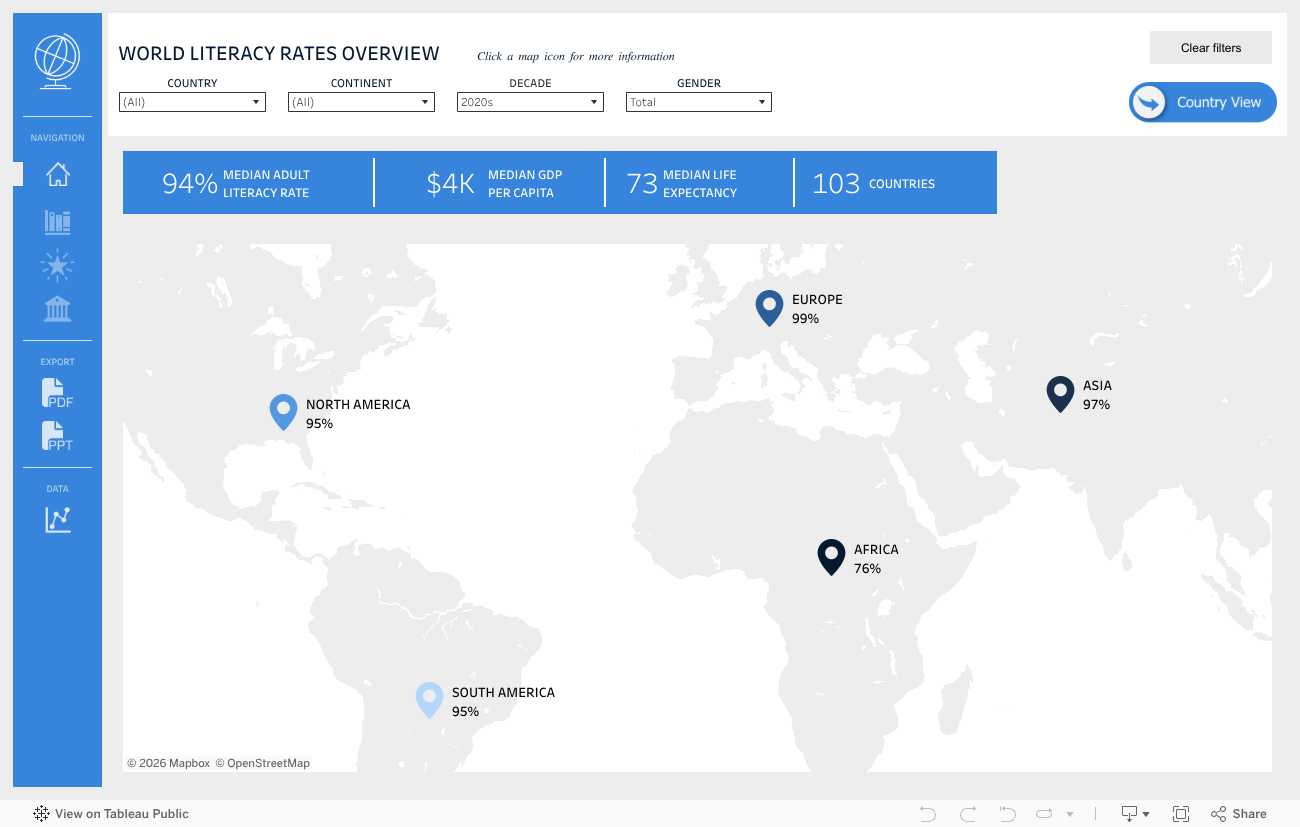Screen dimensions: 1300x827
Task: Open the institution building icon
Action: [58, 309]
